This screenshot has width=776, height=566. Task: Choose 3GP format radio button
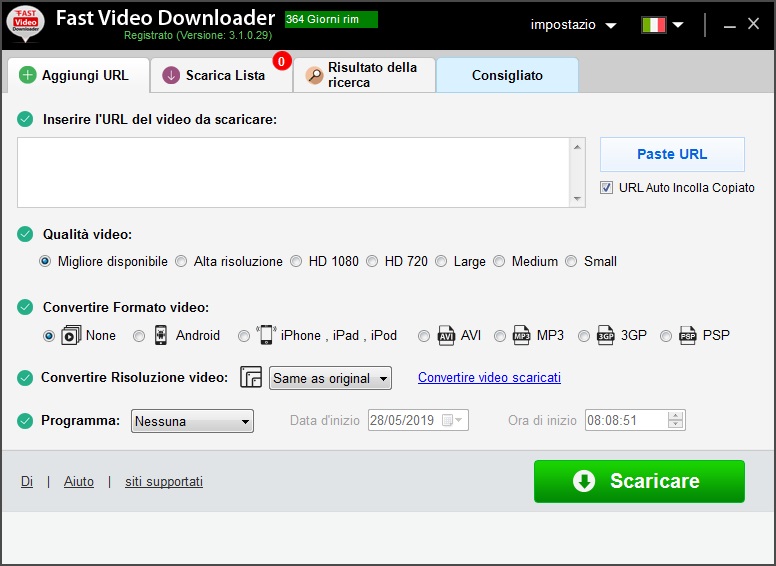tap(584, 336)
